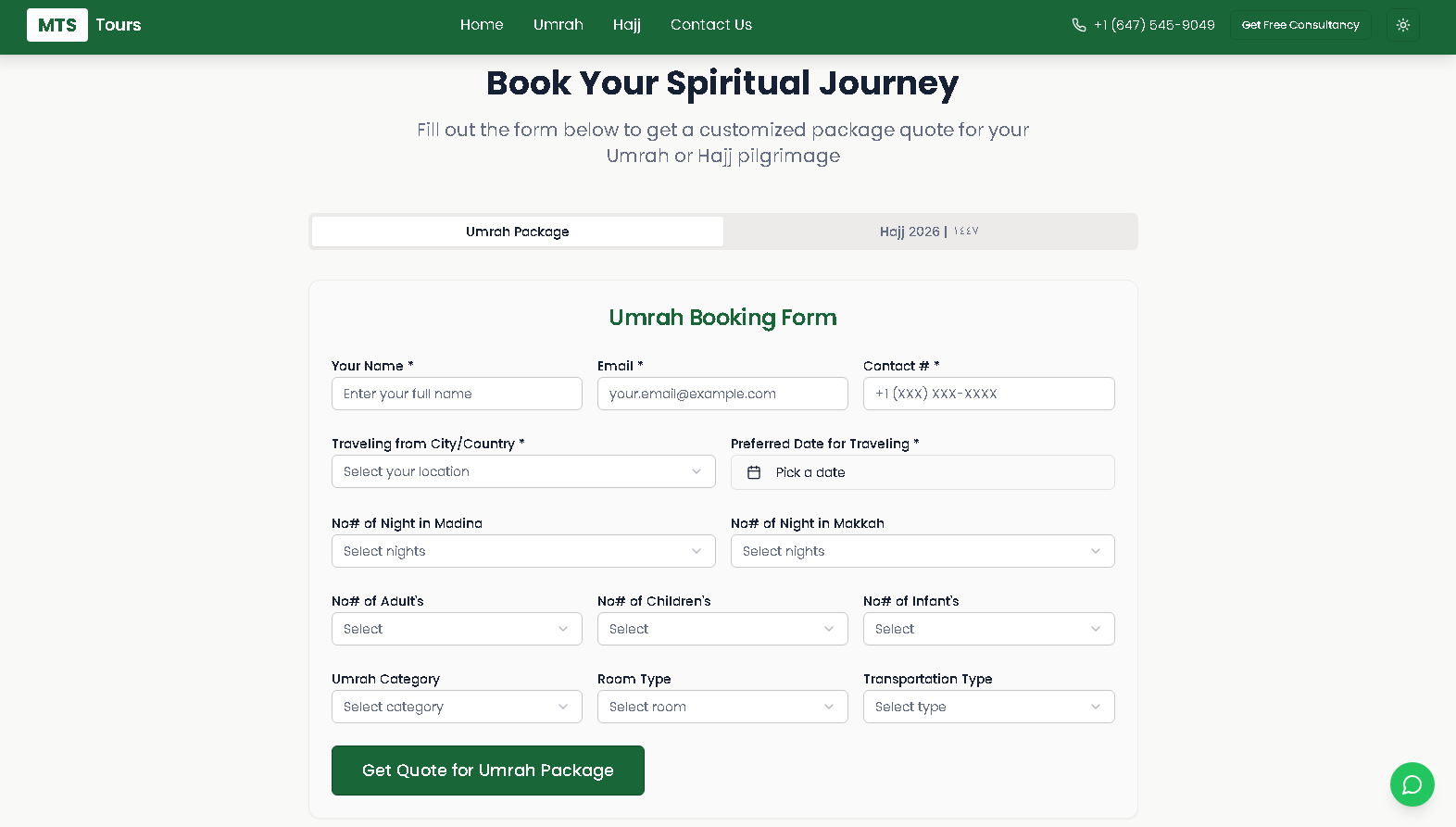The image size is (1456, 827).
Task: Click the calendar icon to pick a date
Action: tap(754, 472)
